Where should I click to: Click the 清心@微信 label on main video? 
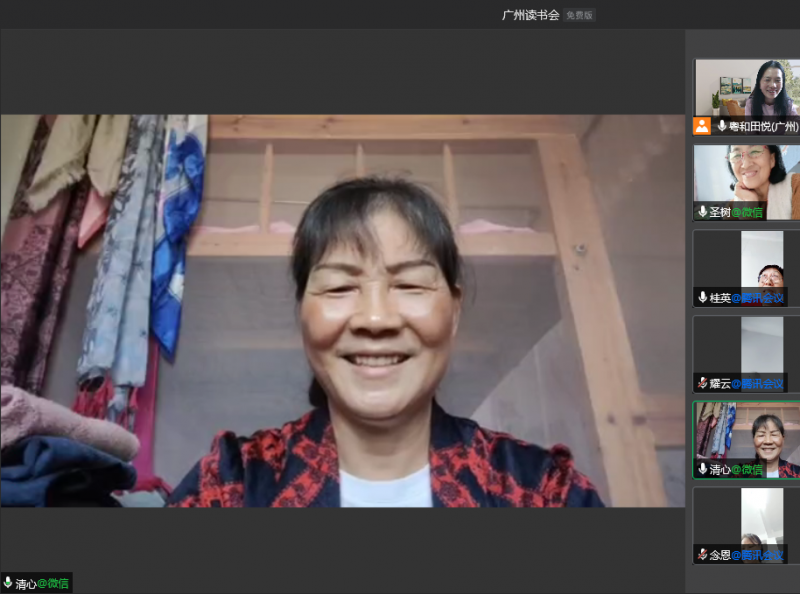42,583
